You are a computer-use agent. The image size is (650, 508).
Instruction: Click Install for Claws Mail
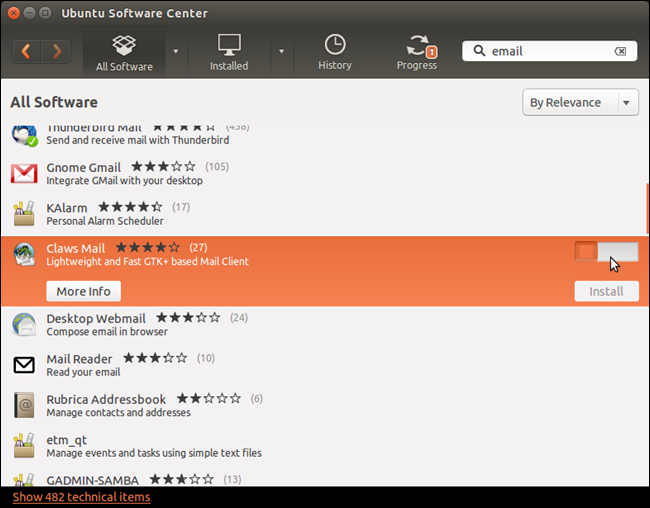tap(606, 291)
